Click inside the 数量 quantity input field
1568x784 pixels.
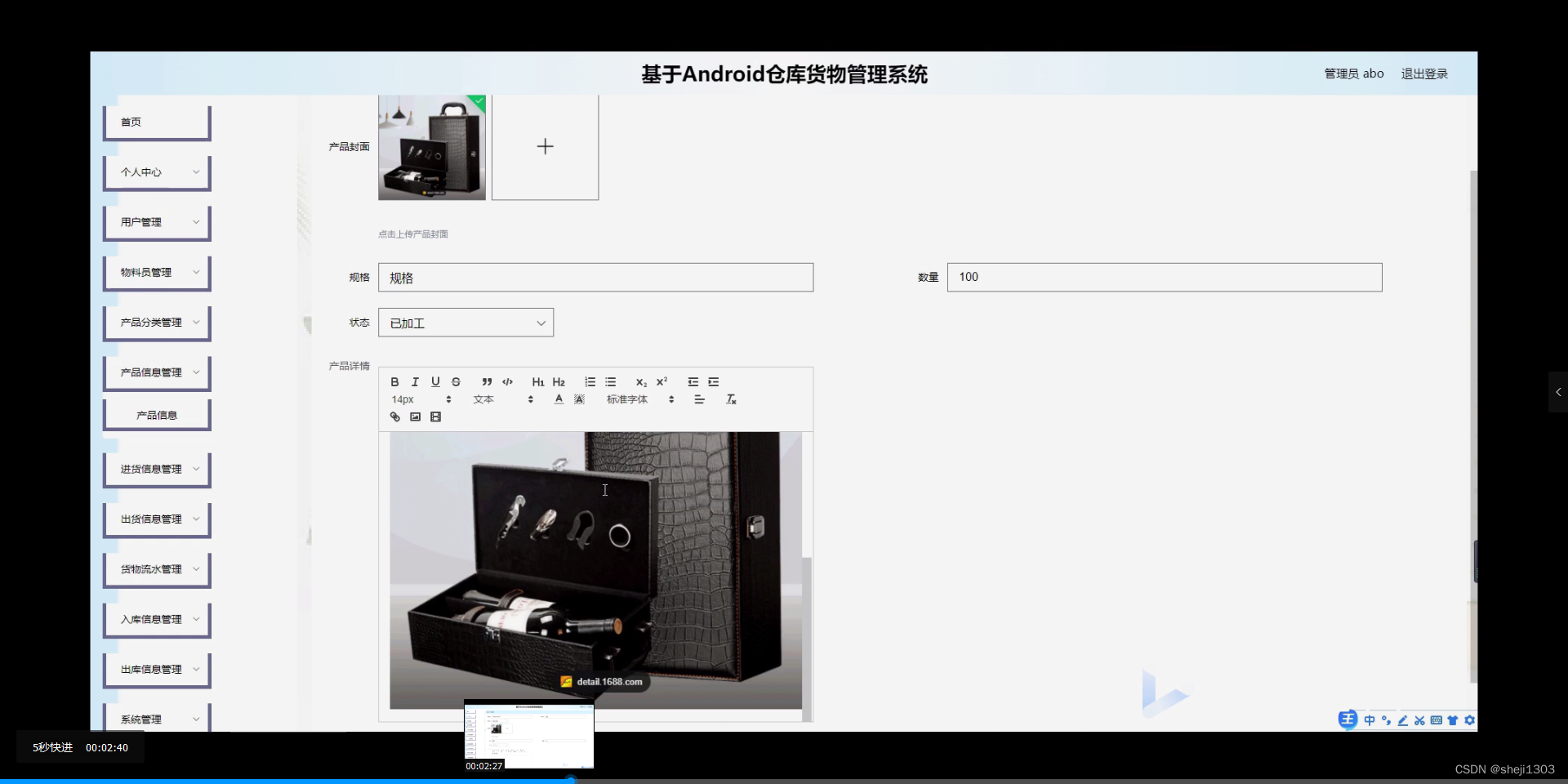[x=1164, y=277]
